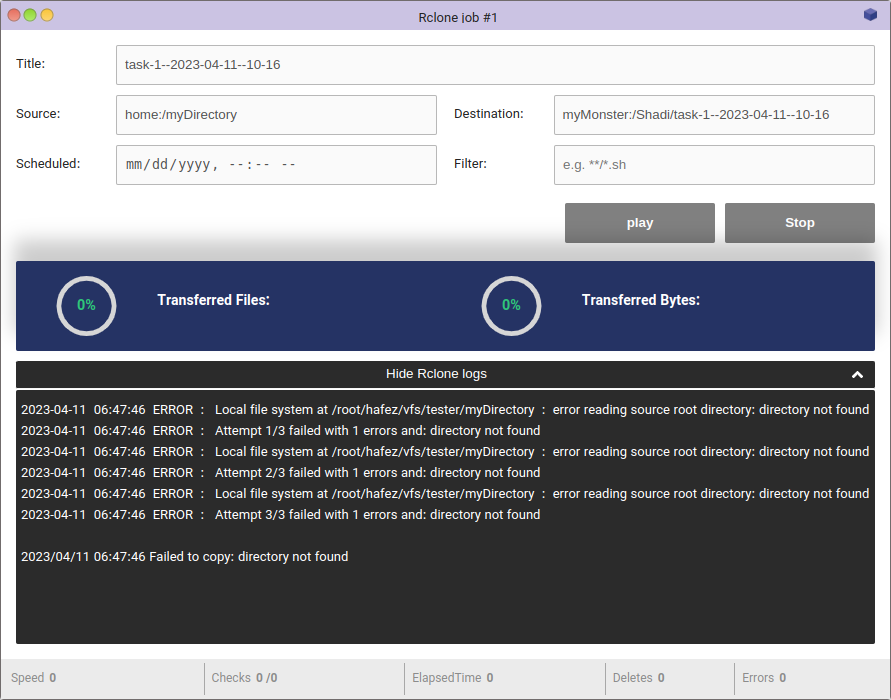Screen dimensions: 891x700
Task: Click the green maximize window button
Action: coord(30,16)
